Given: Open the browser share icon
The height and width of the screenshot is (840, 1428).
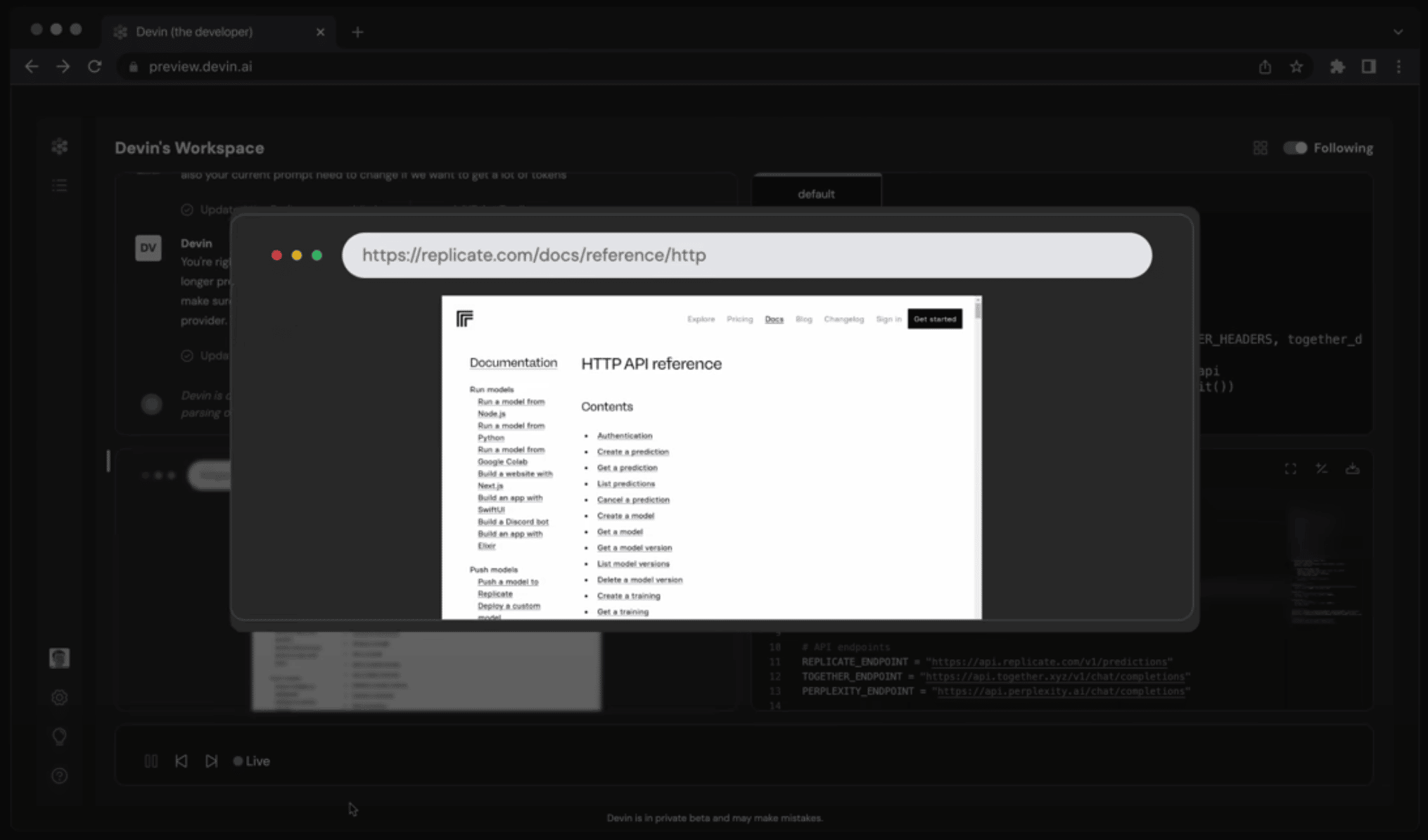Looking at the screenshot, I should (1265, 67).
